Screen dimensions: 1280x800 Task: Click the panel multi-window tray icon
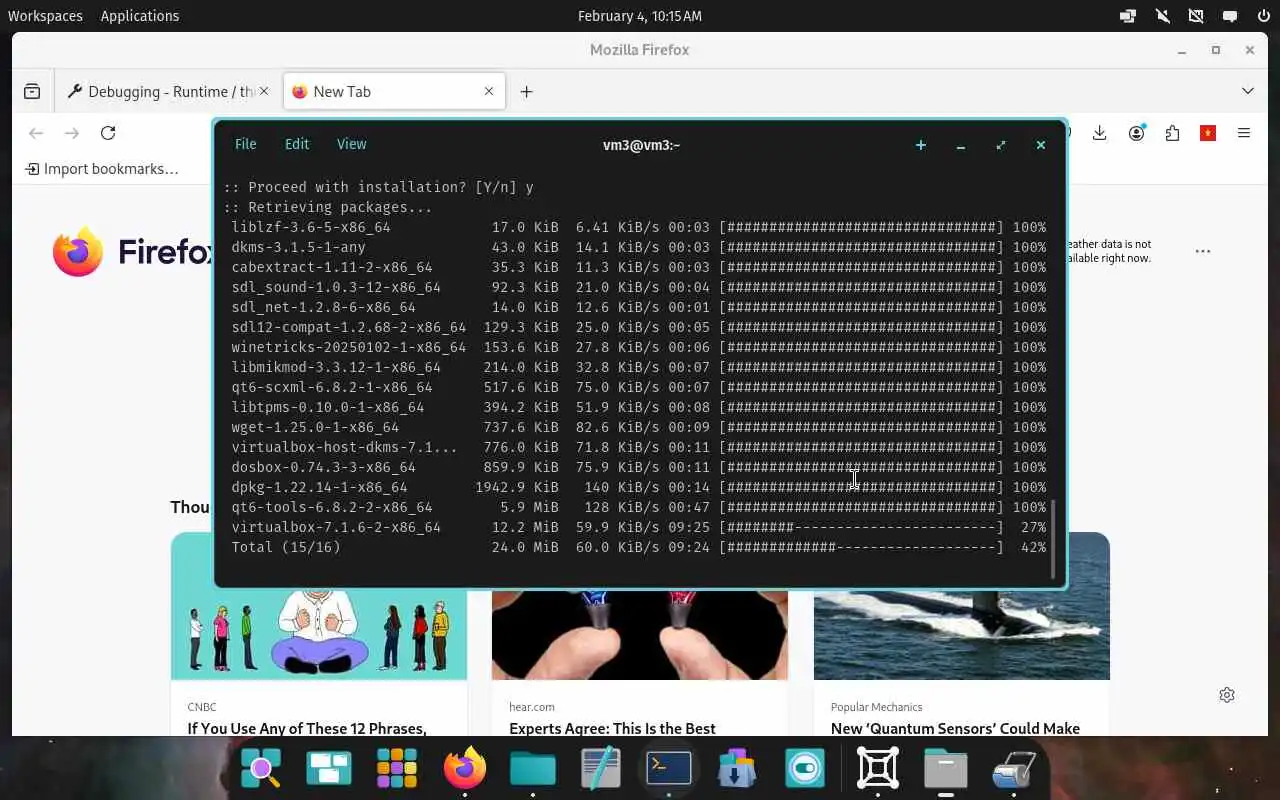tap(1128, 16)
